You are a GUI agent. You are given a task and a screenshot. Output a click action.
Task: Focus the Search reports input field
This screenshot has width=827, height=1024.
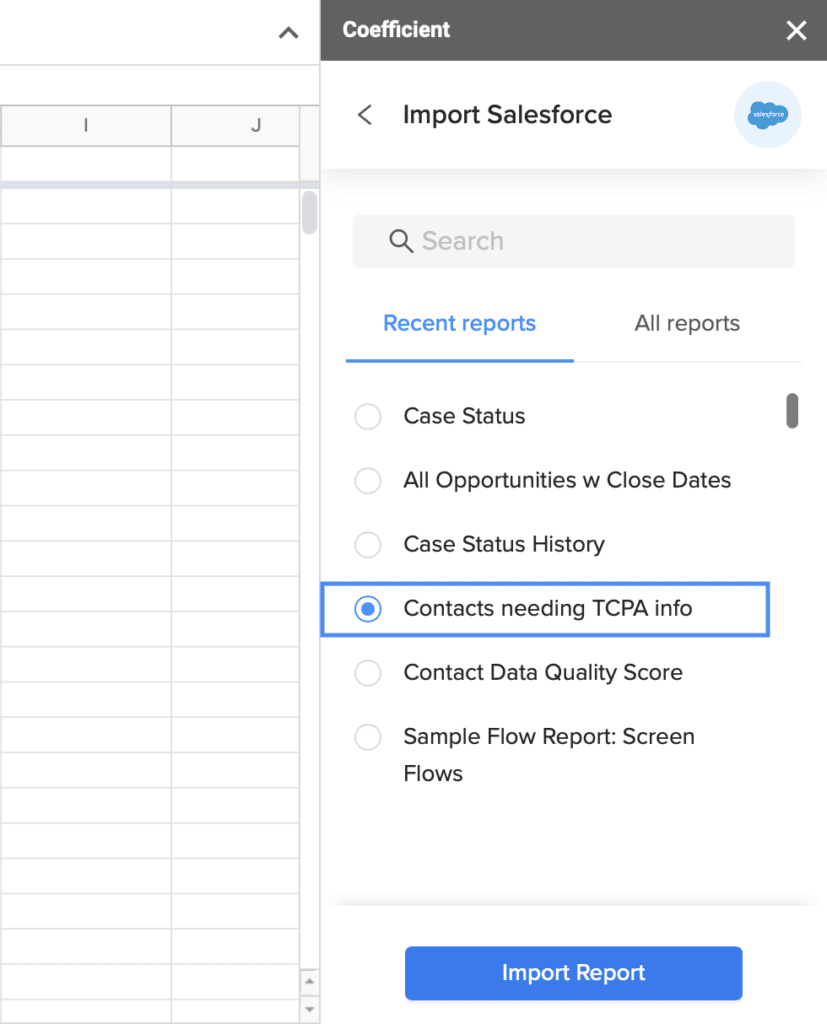pos(574,241)
